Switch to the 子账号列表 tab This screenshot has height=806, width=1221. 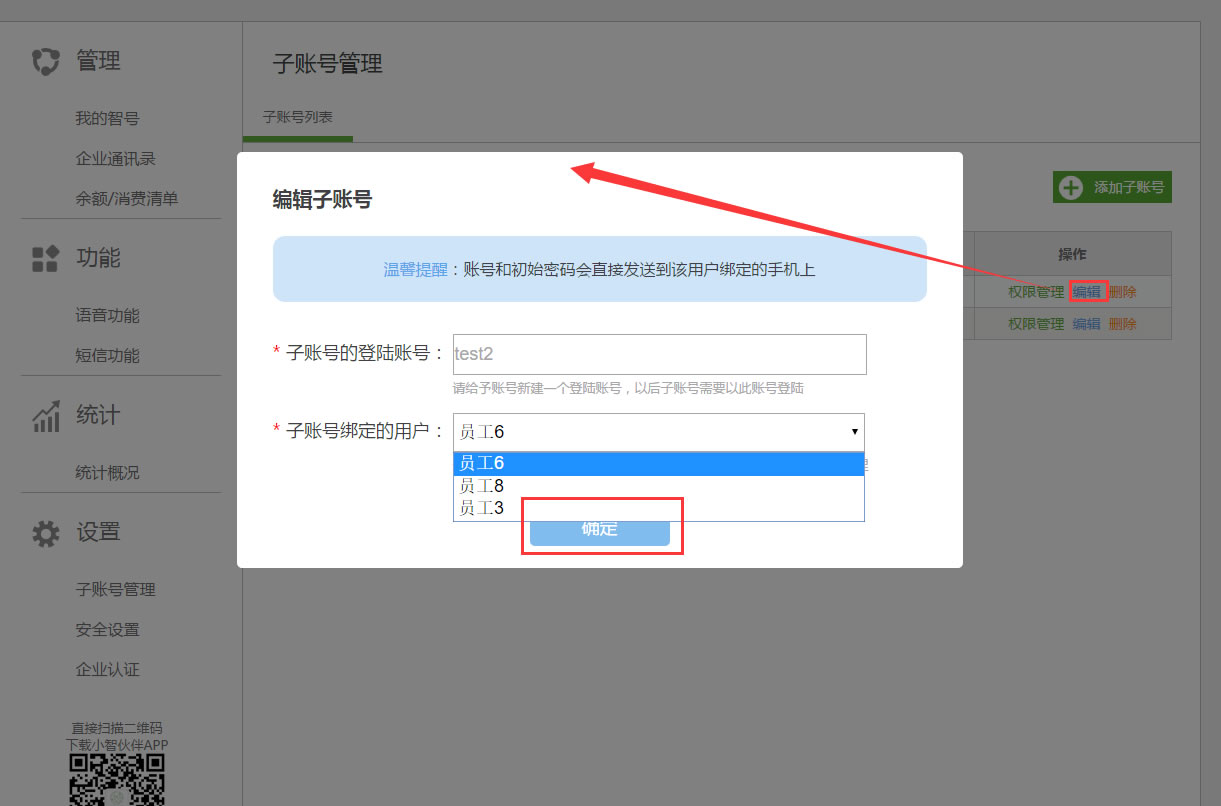tap(297, 117)
